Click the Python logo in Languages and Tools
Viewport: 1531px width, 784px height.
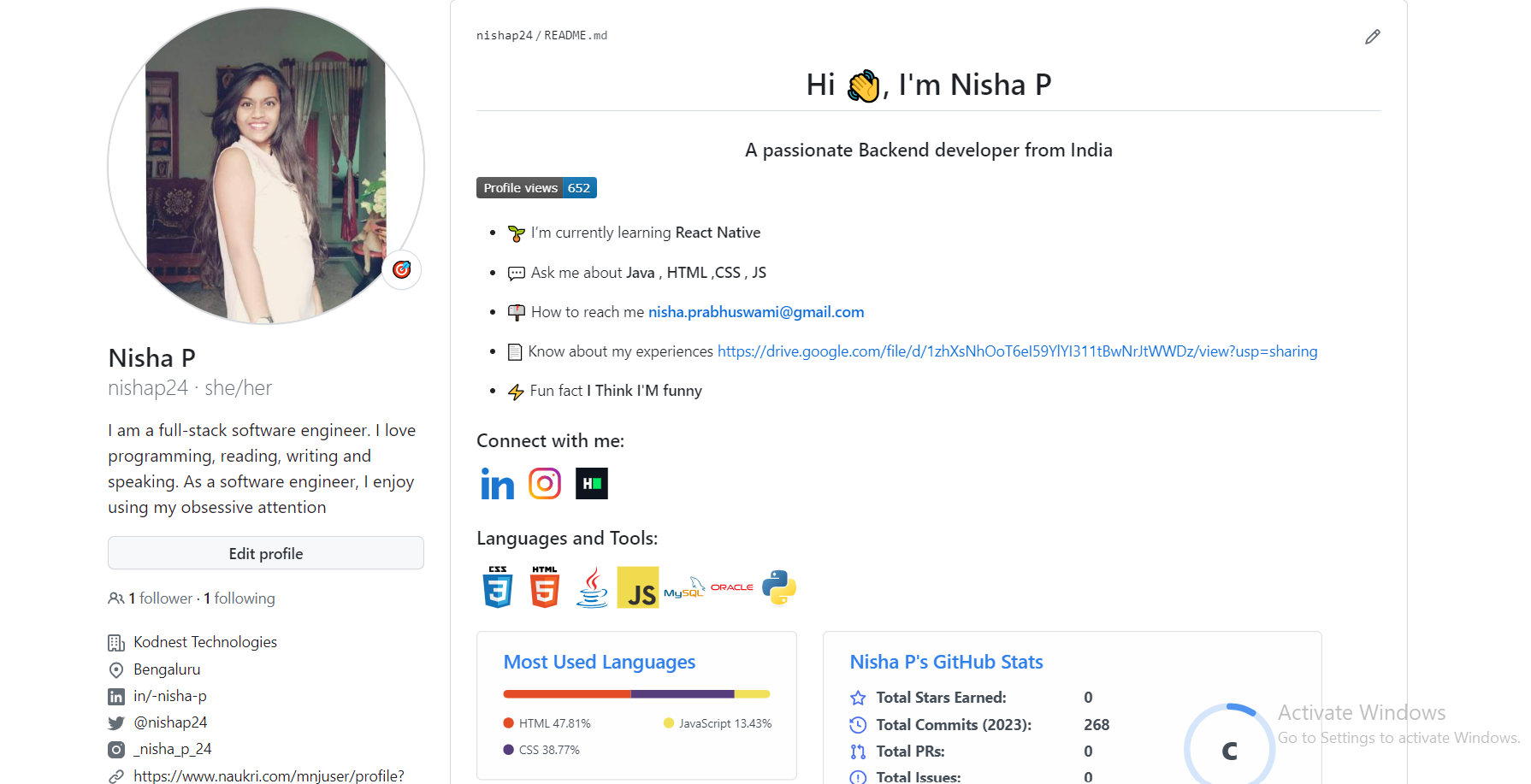coord(778,587)
